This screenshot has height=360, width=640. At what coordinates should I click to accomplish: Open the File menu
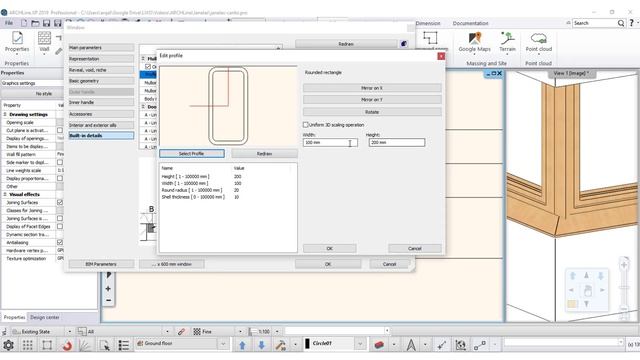click(9, 23)
